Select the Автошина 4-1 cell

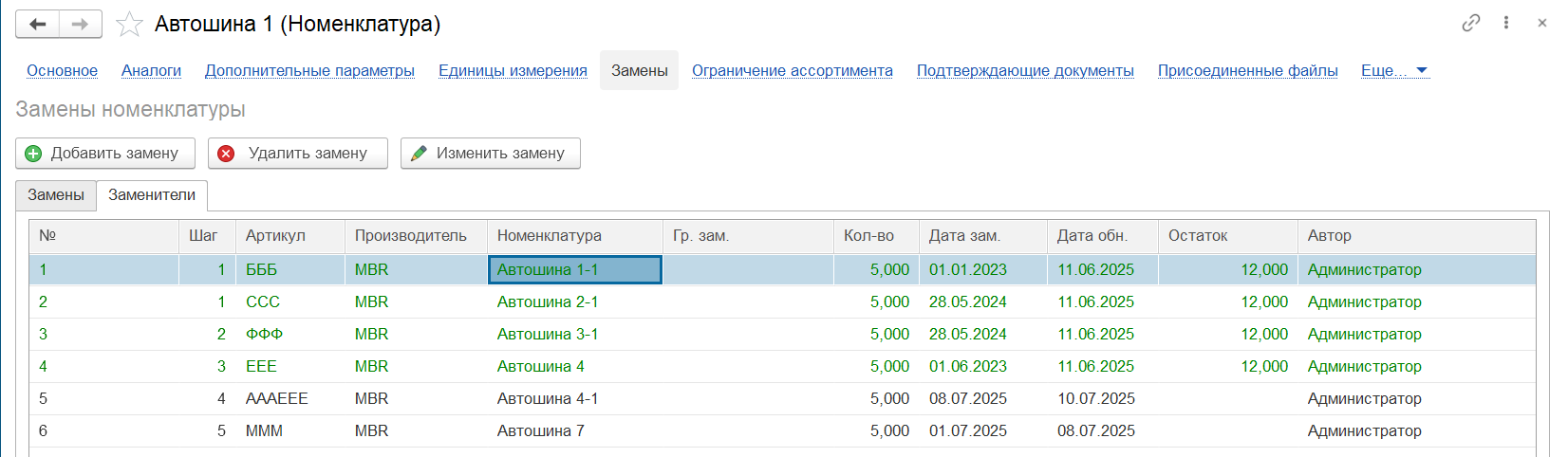click(x=575, y=398)
